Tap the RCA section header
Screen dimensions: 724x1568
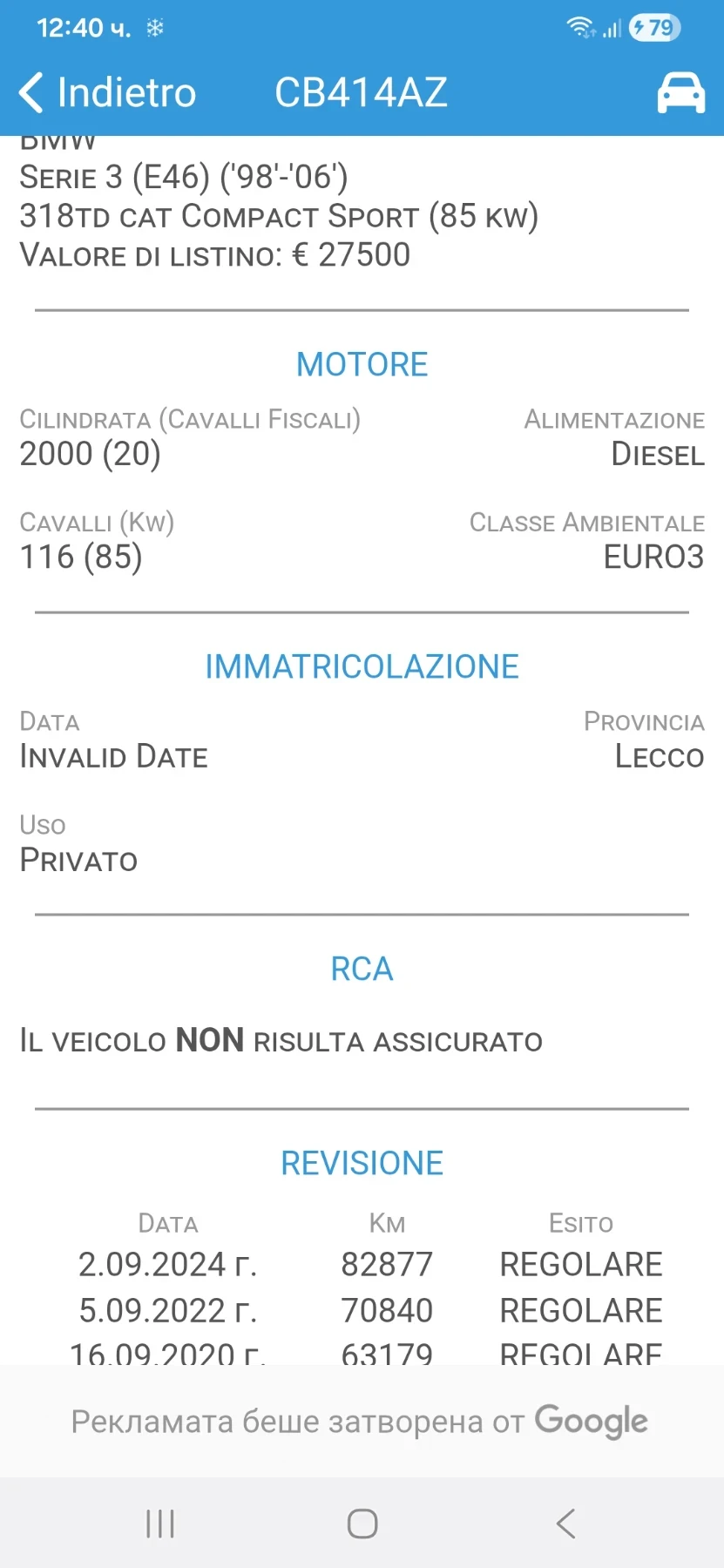click(362, 969)
